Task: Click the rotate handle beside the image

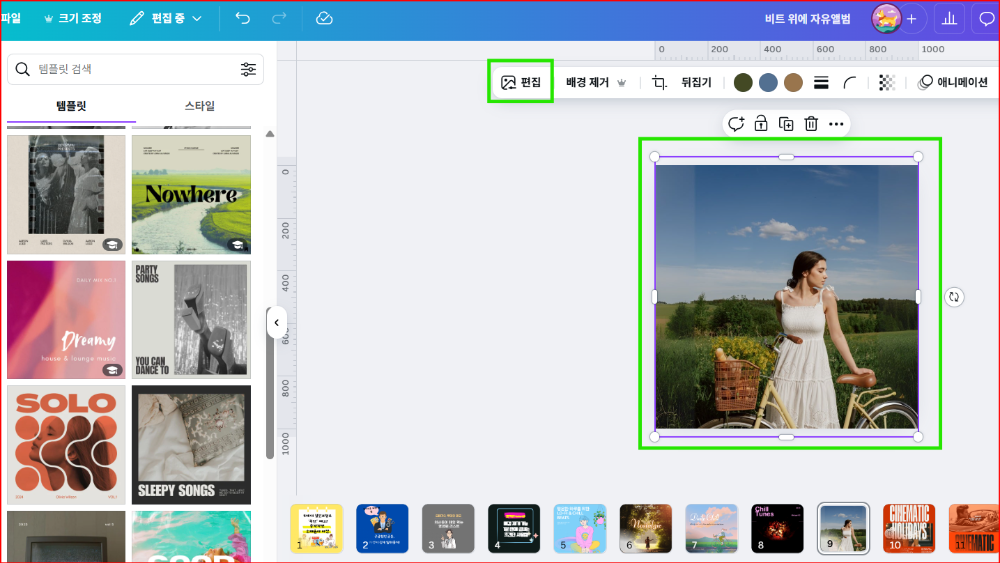Action: point(953,296)
